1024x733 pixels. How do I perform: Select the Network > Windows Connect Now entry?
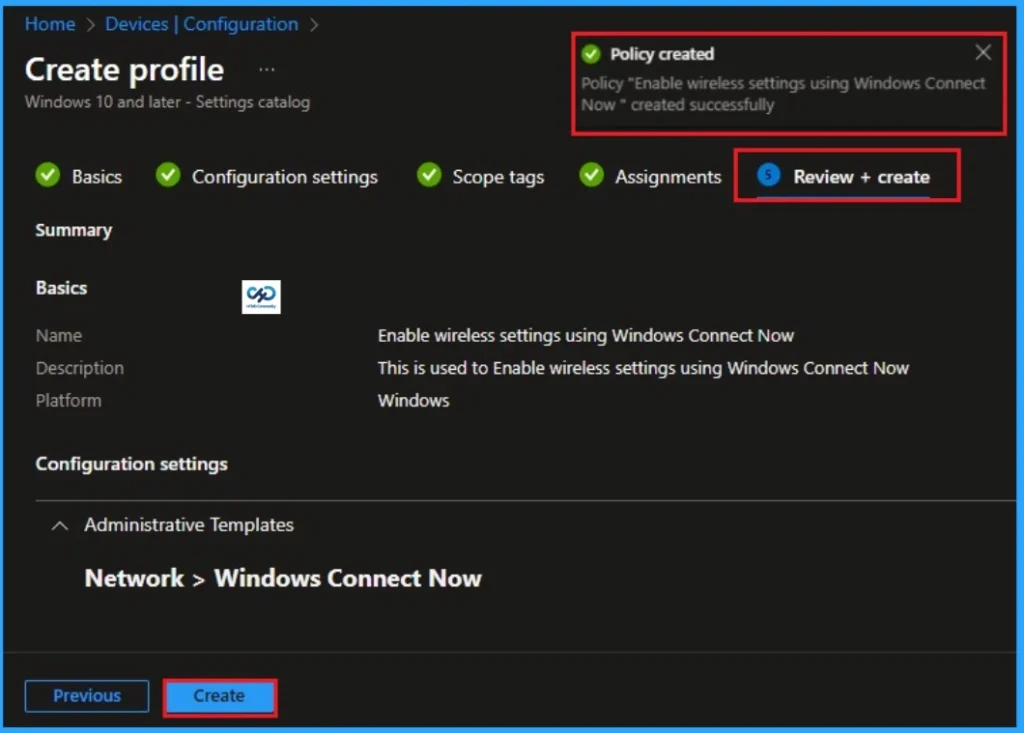[281, 578]
